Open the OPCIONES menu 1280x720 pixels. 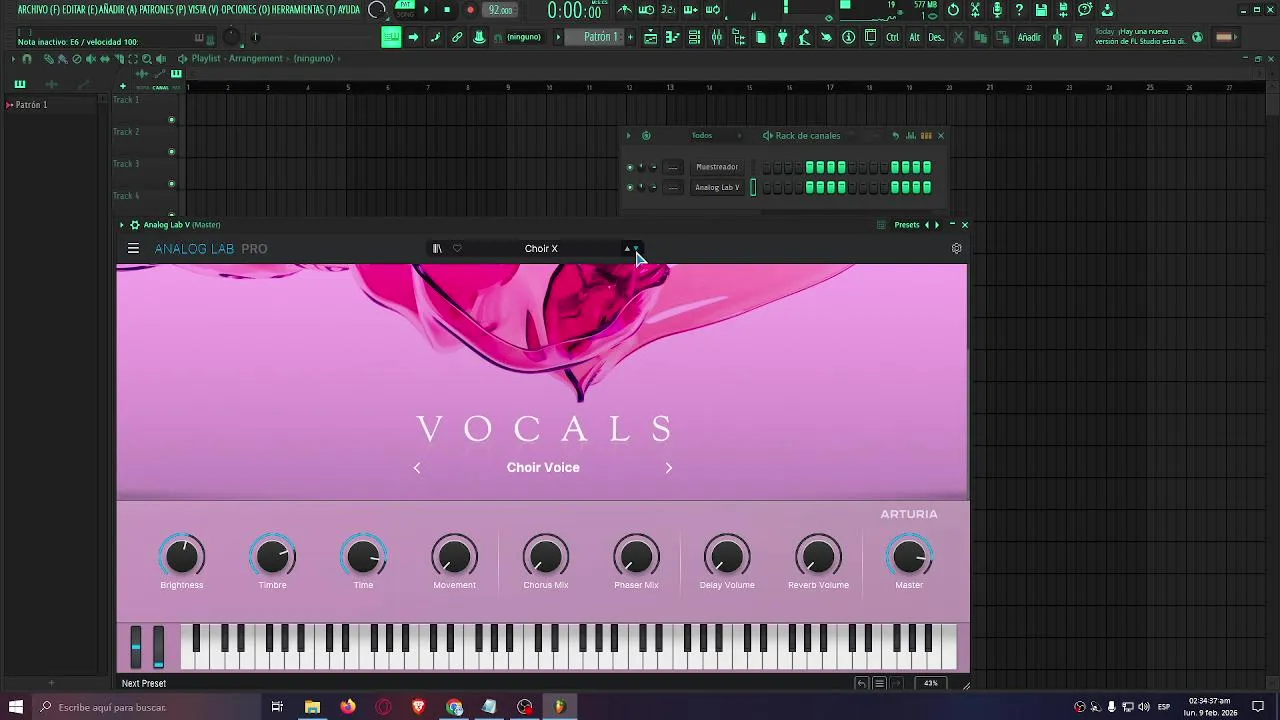(245, 10)
